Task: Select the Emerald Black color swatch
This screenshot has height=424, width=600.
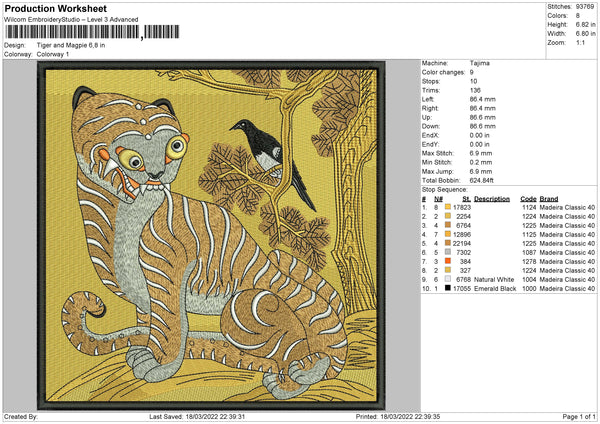Action: (x=447, y=288)
